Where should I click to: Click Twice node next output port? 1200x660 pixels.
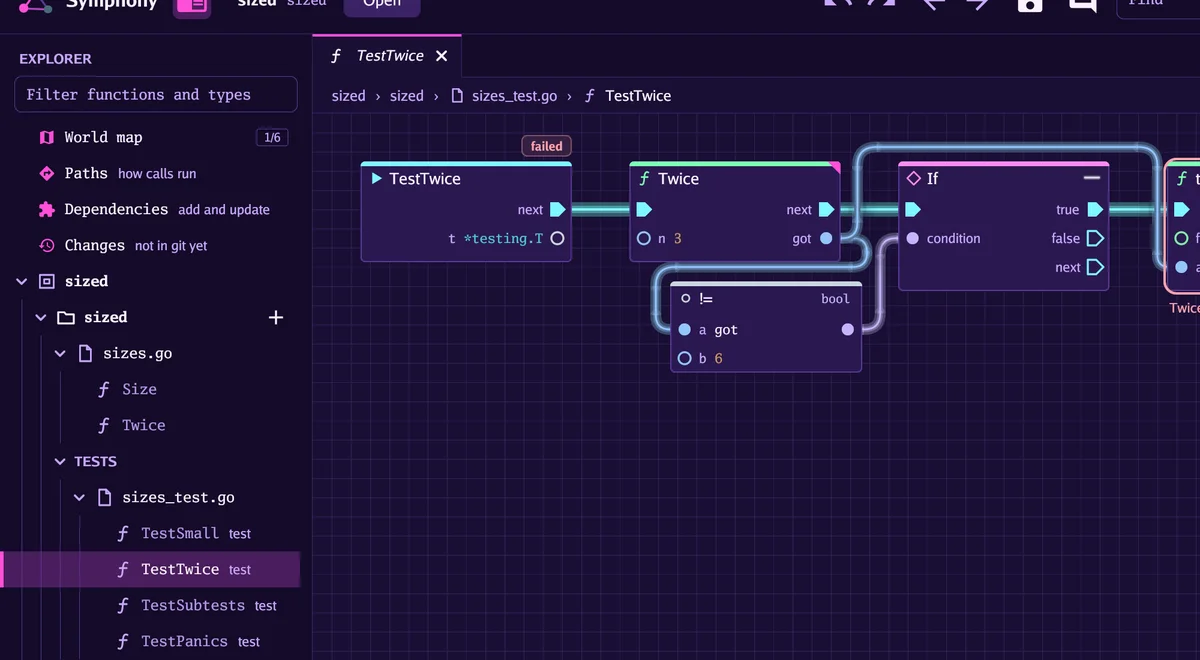[x=826, y=210]
